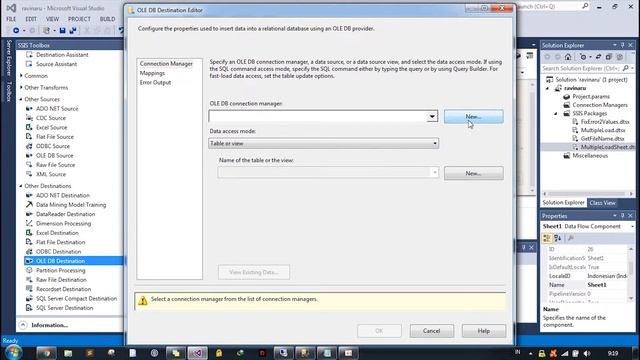This screenshot has width=640, height=360.
Task: Expand the Other Transforms toolbox section
Action: [21, 87]
